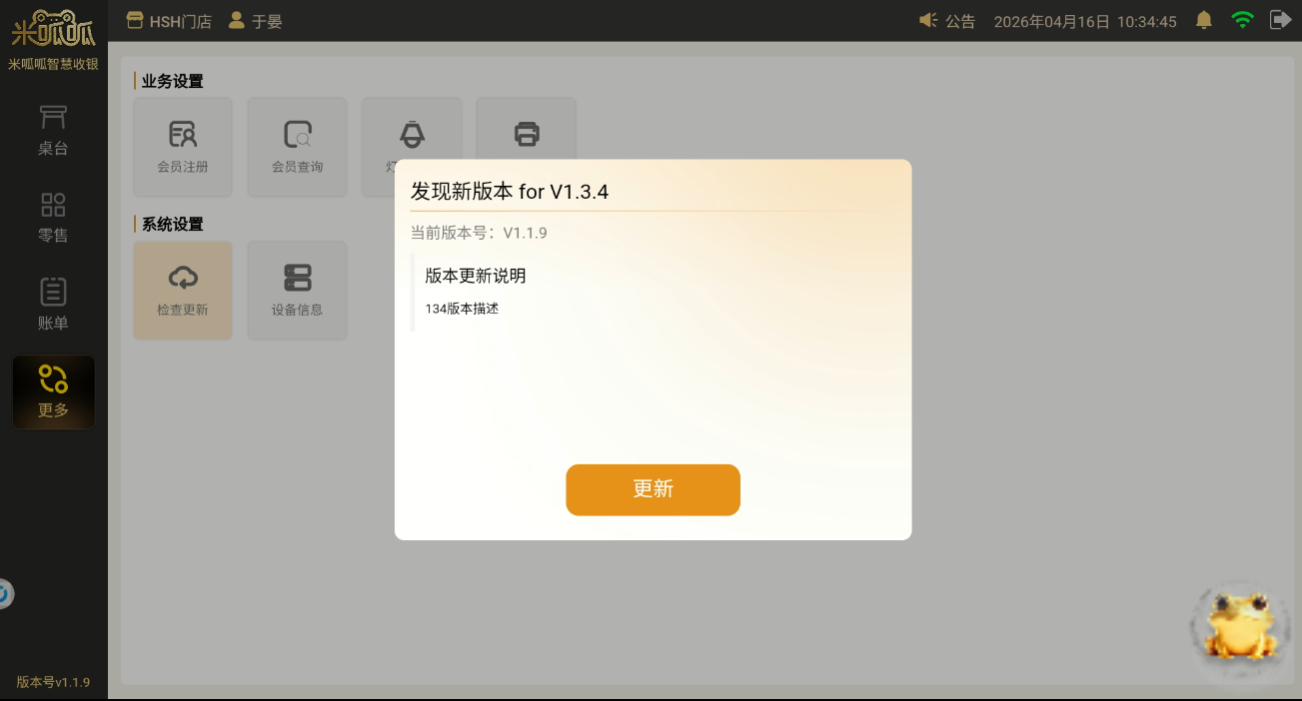Open the 会员注册 member registration tile
The height and width of the screenshot is (701, 1302).
183,146
